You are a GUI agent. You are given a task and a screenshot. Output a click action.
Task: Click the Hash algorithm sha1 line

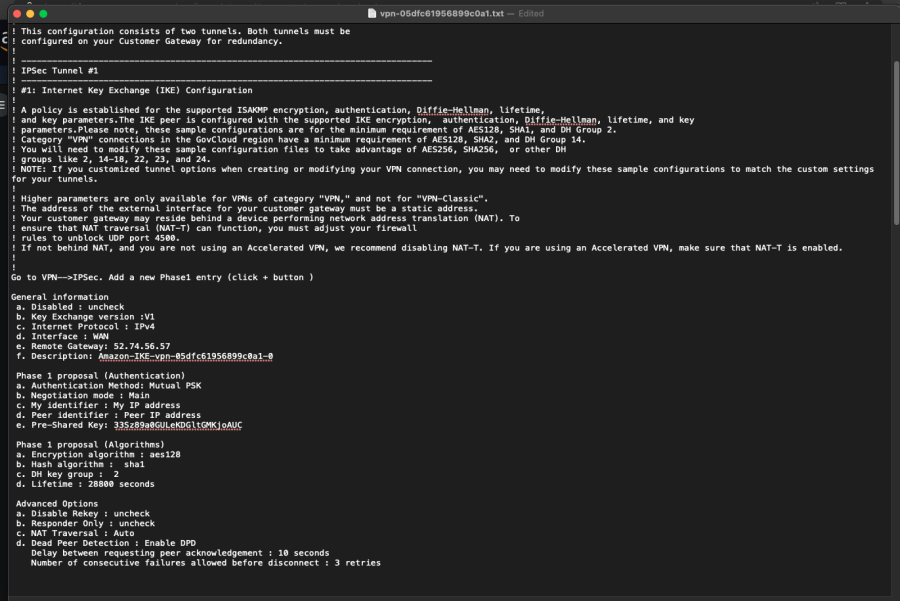pyautogui.click(x=80, y=464)
